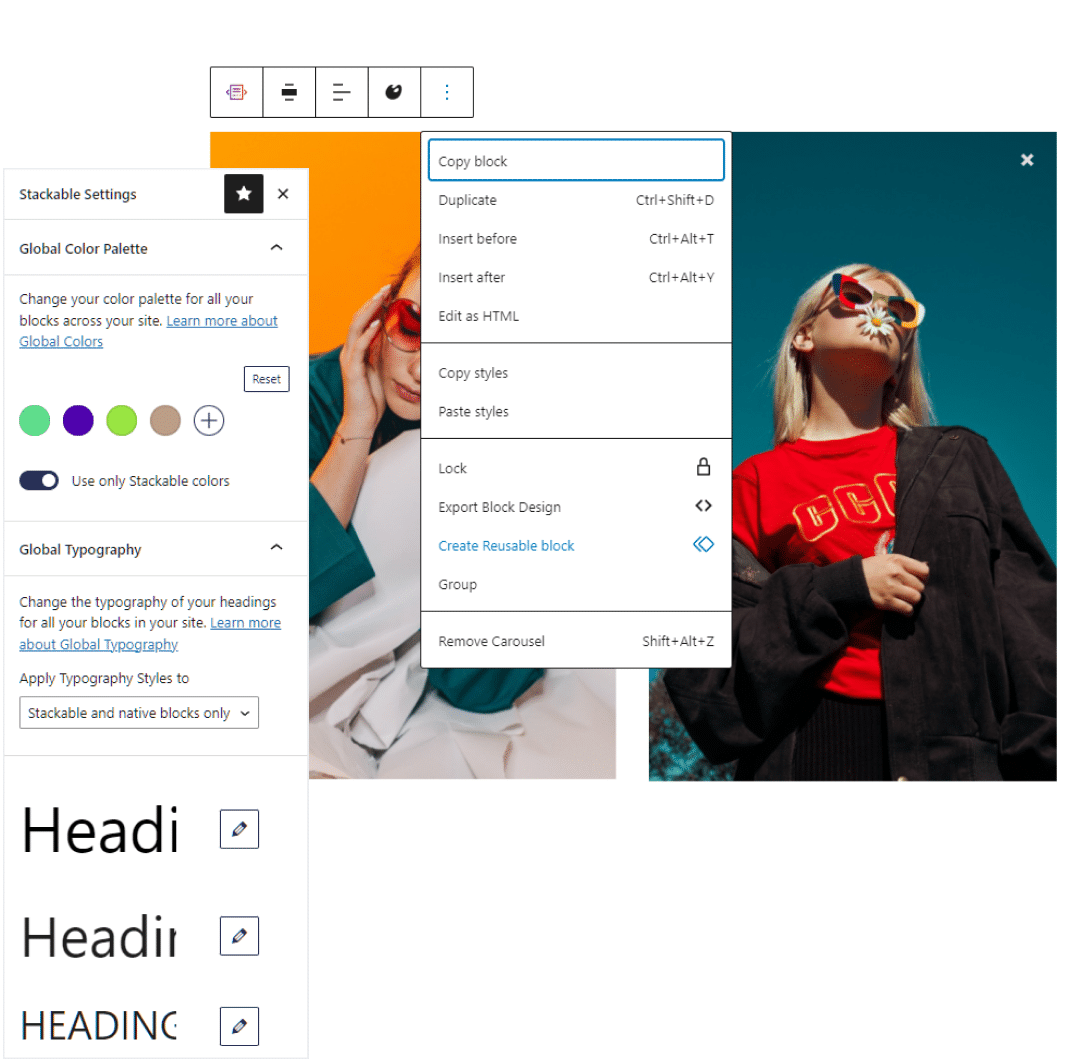Open Learn more about Global Typography link
Viewport: 1082px width, 1064px height.
pos(246,623)
